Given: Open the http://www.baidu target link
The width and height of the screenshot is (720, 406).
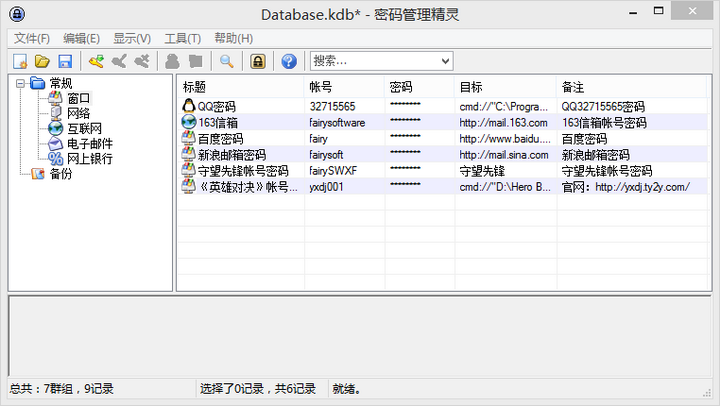Looking at the screenshot, I should [x=505, y=139].
